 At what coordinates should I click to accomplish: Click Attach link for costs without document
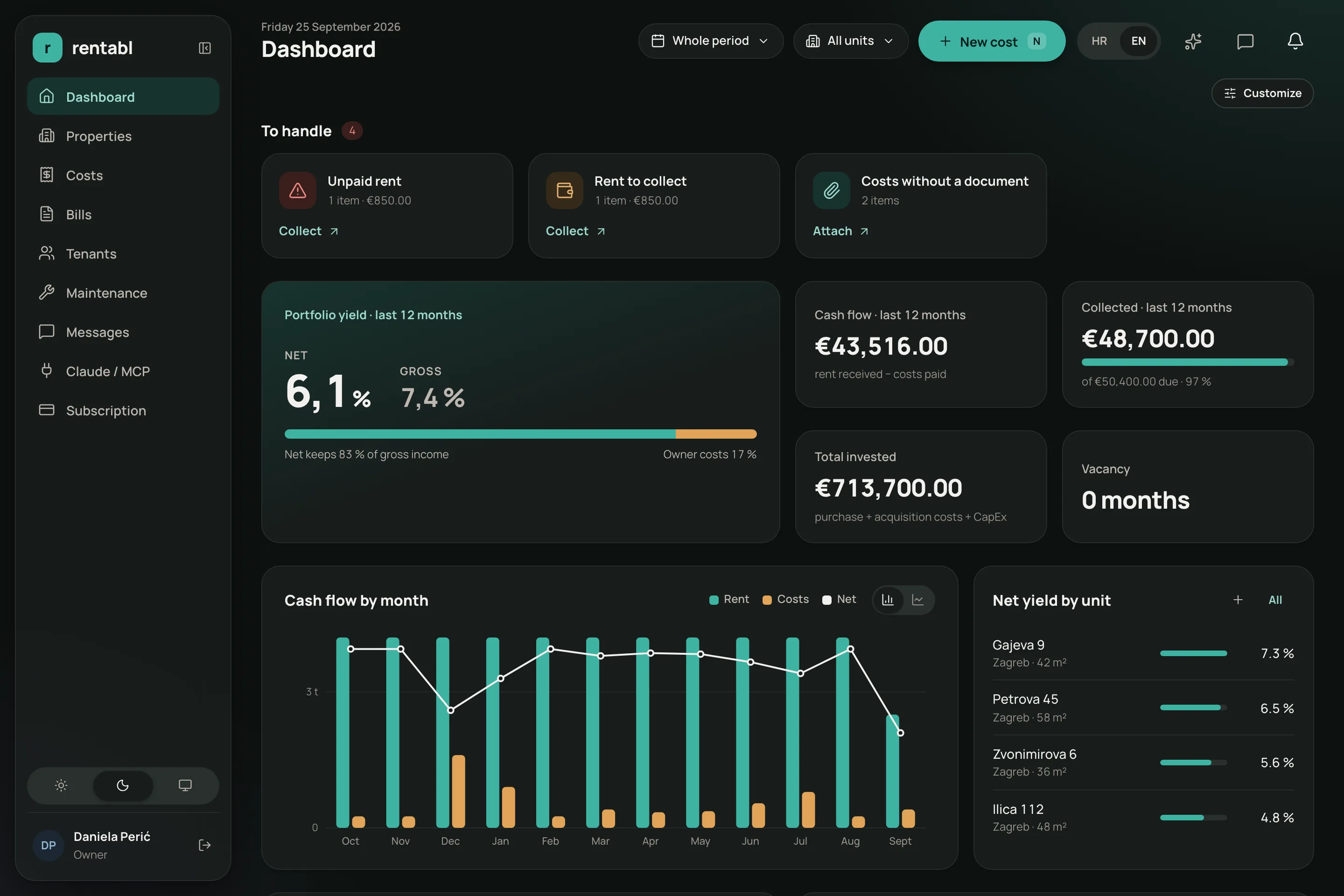(x=840, y=231)
